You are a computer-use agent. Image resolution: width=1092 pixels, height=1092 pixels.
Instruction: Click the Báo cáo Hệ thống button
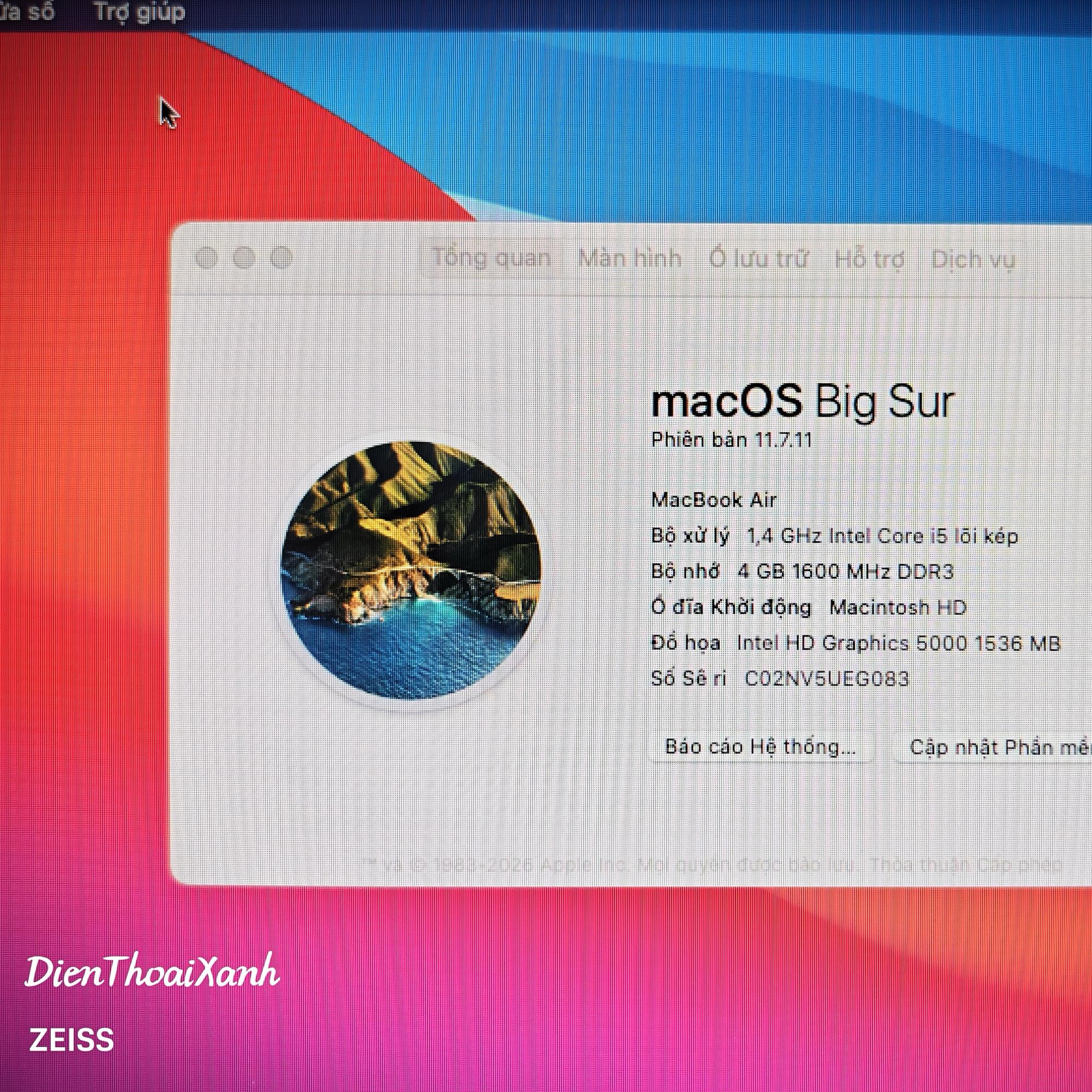pyautogui.click(x=760, y=746)
